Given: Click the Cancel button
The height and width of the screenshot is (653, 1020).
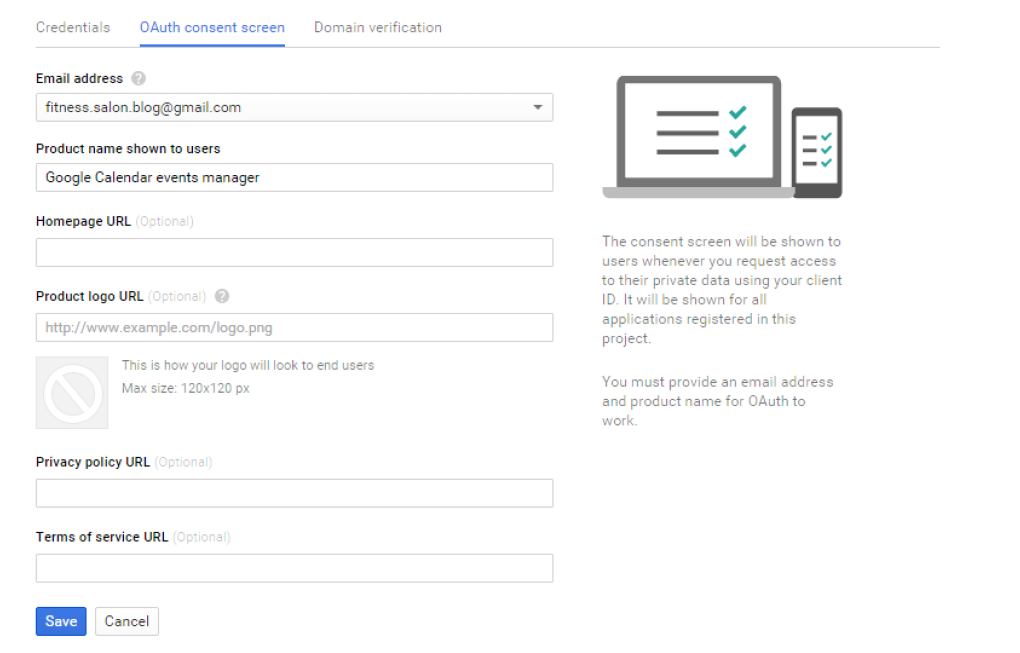Looking at the screenshot, I should click(127, 622).
